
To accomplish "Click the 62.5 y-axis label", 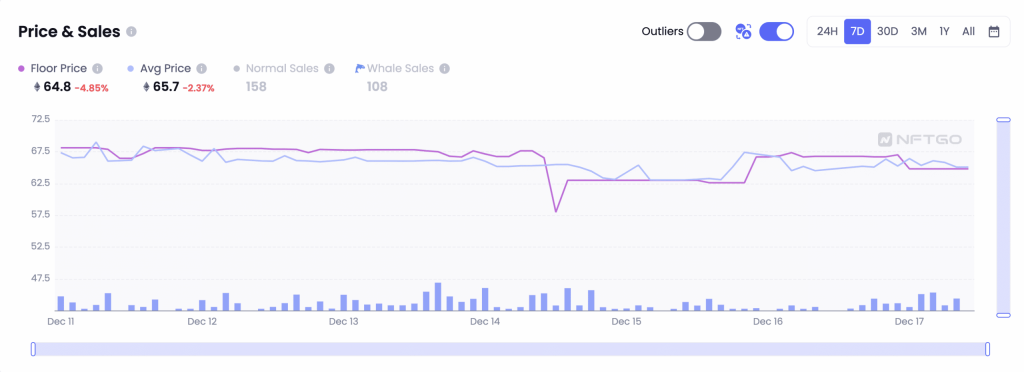I will coord(40,183).
